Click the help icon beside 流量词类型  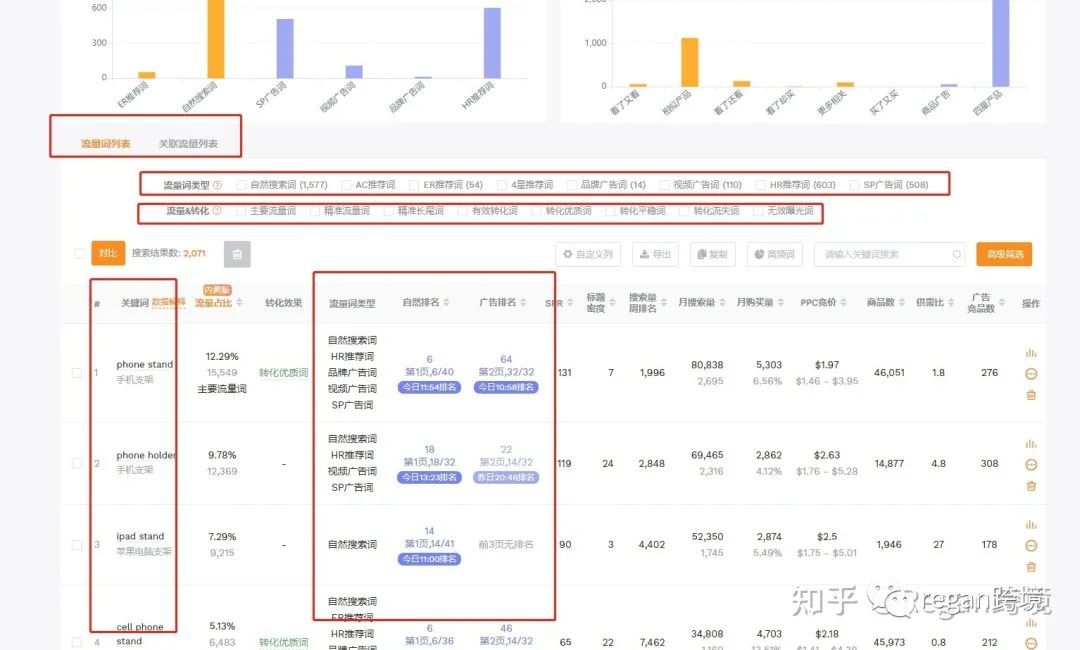[218, 185]
